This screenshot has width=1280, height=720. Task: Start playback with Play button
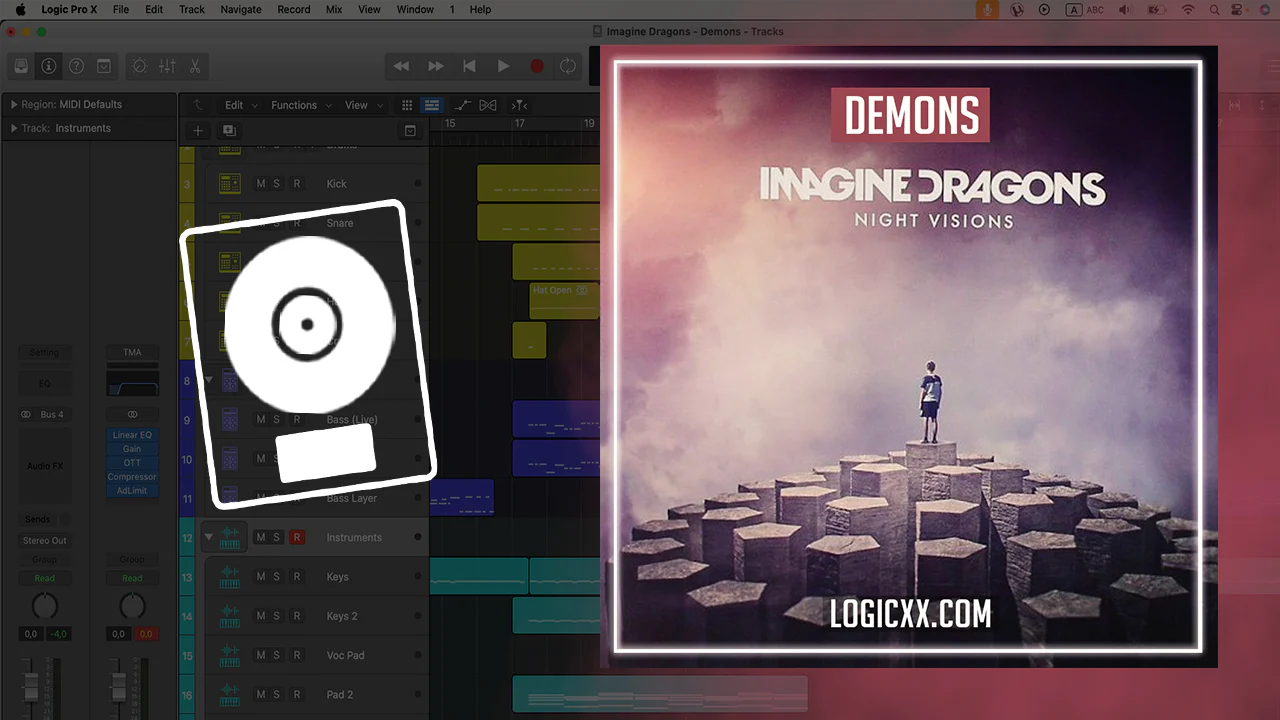503,66
